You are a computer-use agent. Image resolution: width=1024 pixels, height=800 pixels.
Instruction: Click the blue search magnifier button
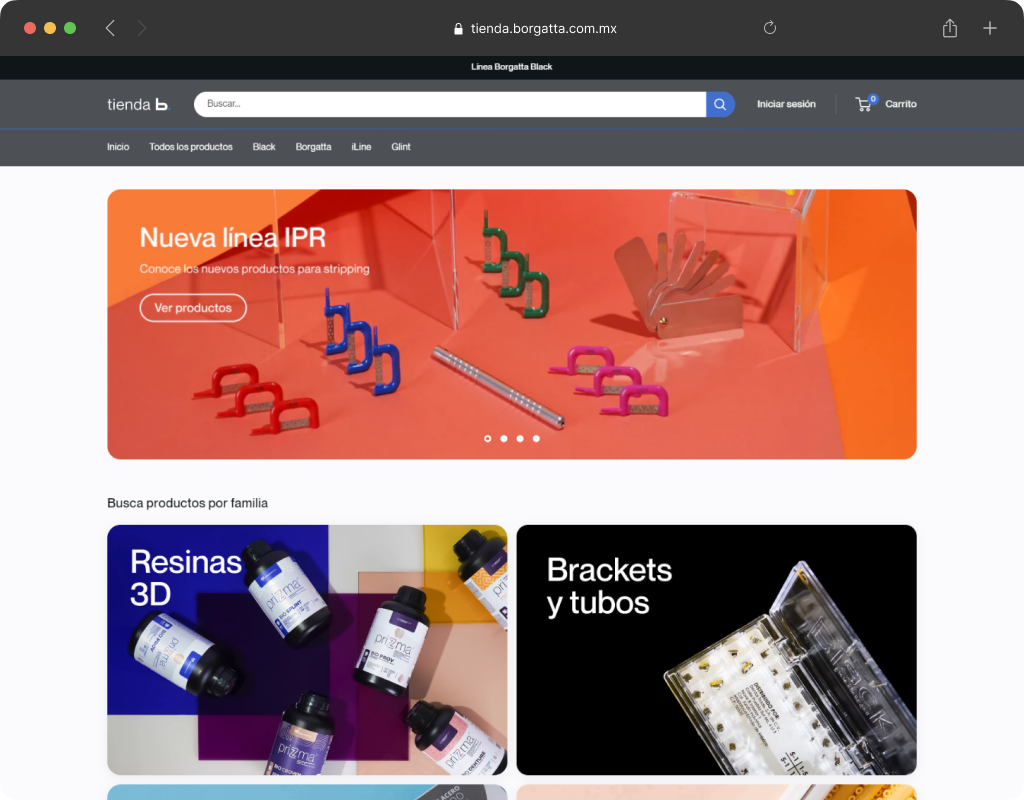[720, 104]
